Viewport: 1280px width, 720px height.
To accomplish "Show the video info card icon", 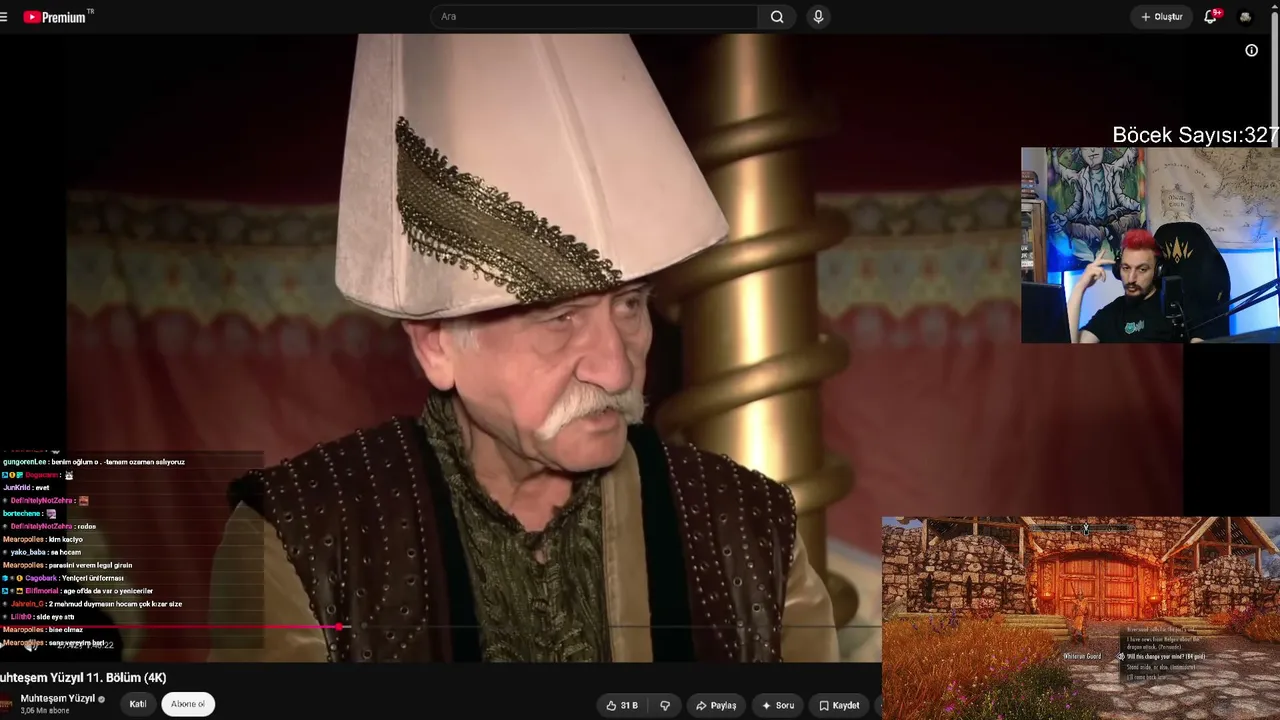I will point(1251,50).
